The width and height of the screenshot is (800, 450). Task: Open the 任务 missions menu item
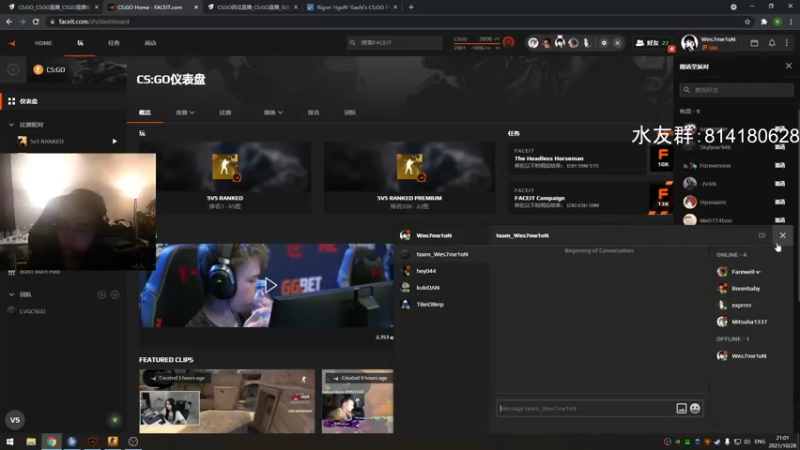tap(114, 43)
